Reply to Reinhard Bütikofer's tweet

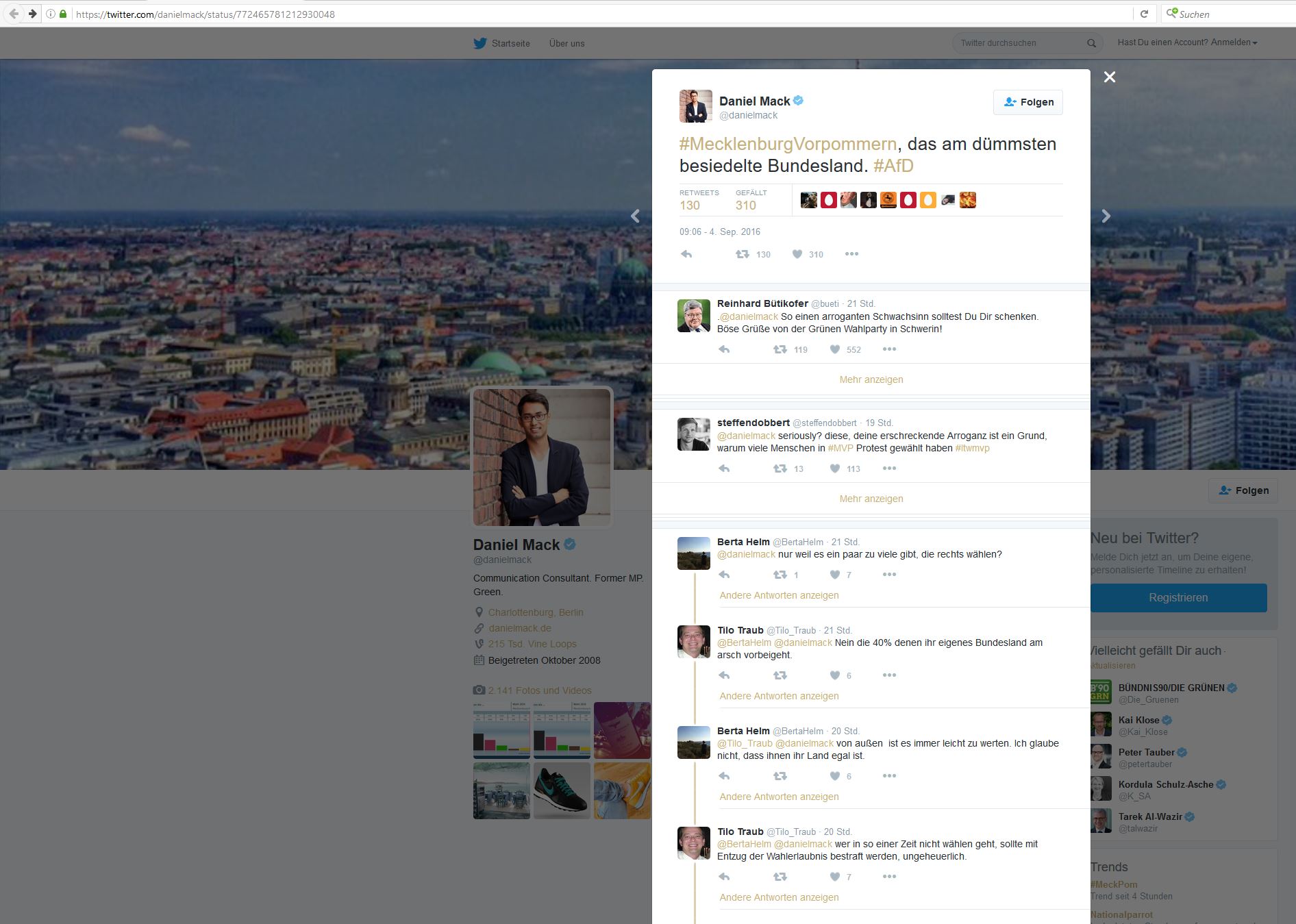[x=724, y=349]
